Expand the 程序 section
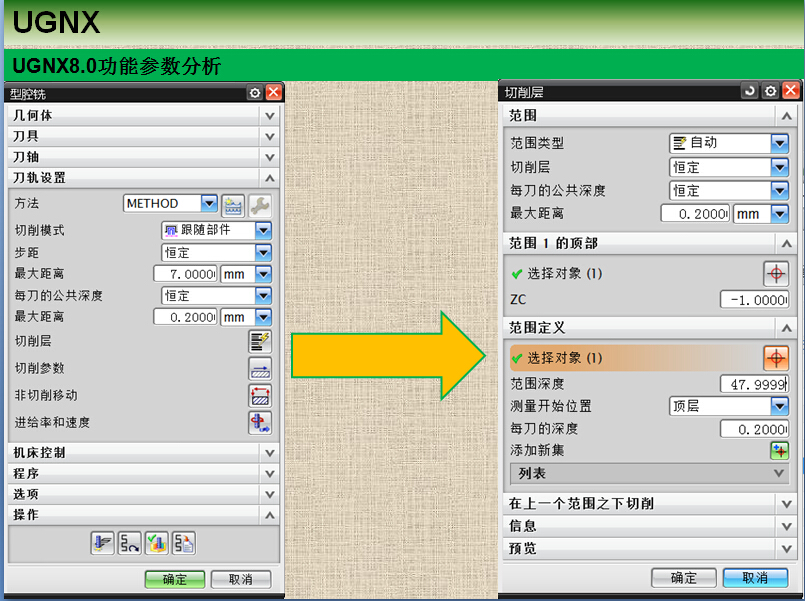Viewport: 805px width, 601px height. click(270, 473)
